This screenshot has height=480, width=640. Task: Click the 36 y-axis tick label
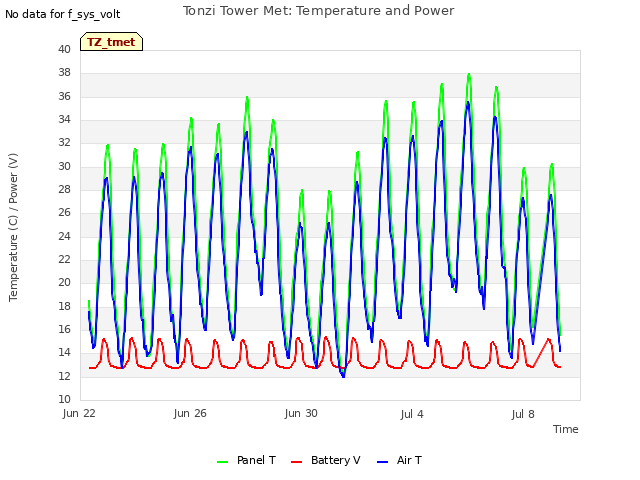pyautogui.click(x=64, y=96)
